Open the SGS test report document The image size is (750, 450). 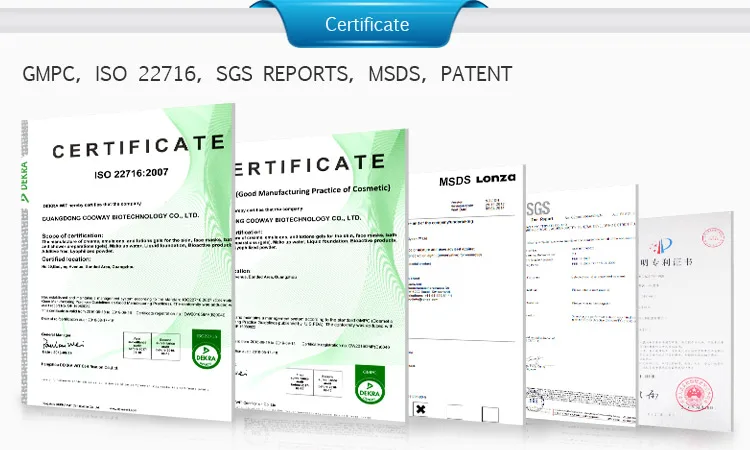(x=581, y=305)
